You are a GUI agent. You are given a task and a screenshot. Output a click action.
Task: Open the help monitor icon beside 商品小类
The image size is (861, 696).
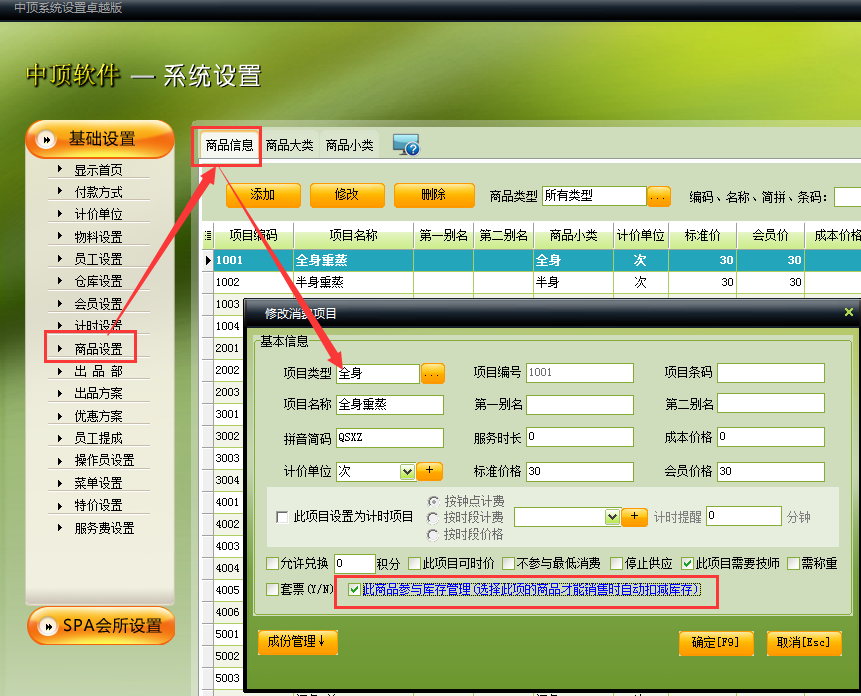click(x=406, y=145)
